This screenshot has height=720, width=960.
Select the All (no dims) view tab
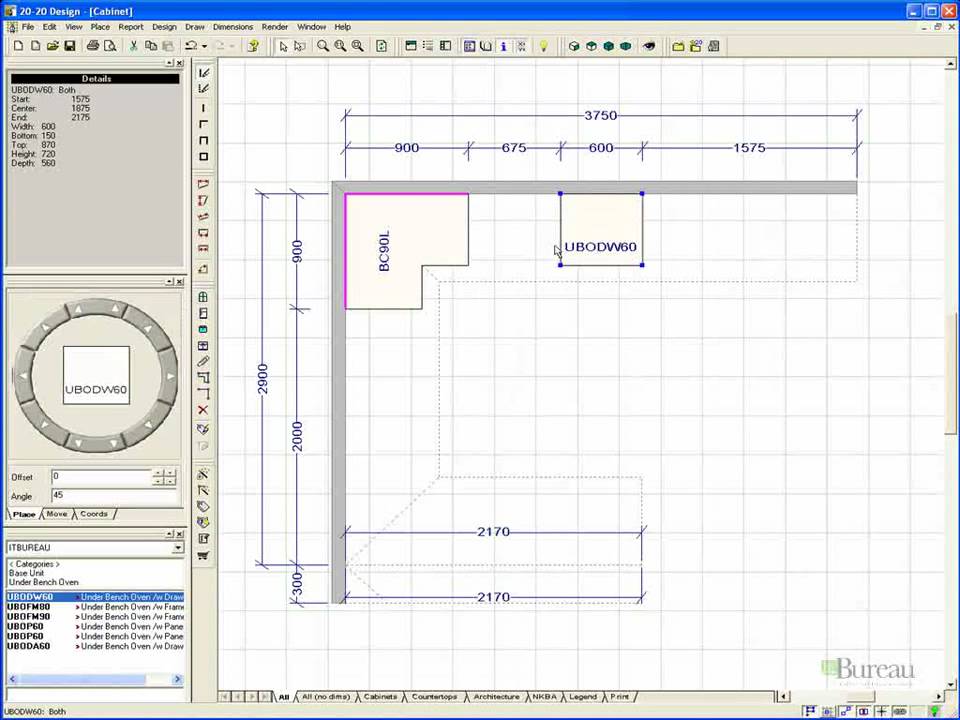click(326, 697)
